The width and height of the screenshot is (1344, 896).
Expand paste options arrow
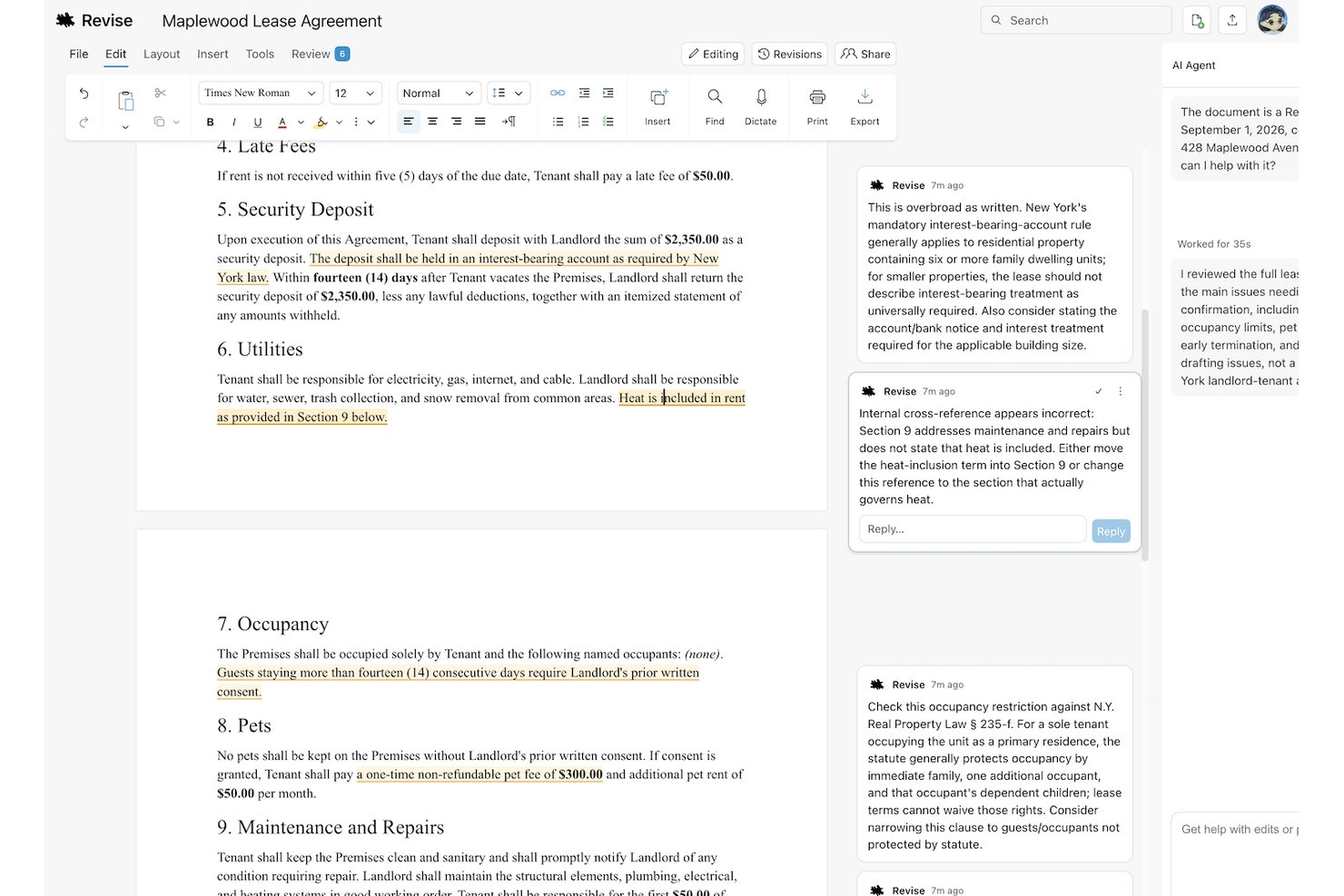[x=125, y=127]
